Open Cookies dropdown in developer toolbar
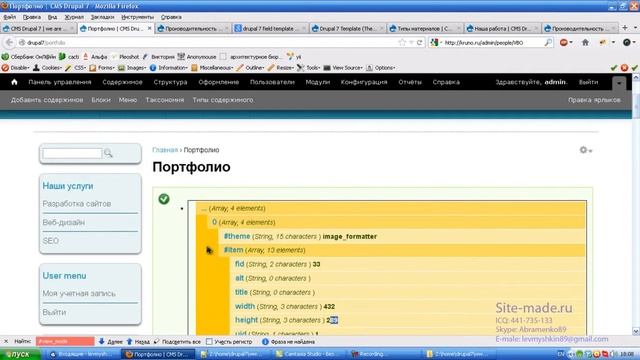This screenshot has height=360, width=640. [47, 68]
